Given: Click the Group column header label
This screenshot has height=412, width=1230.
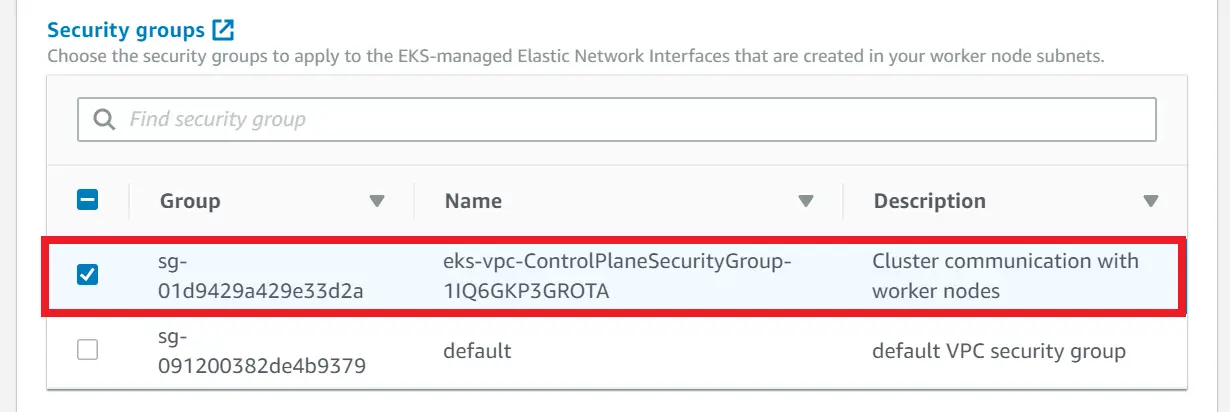Looking at the screenshot, I should [x=190, y=201].
